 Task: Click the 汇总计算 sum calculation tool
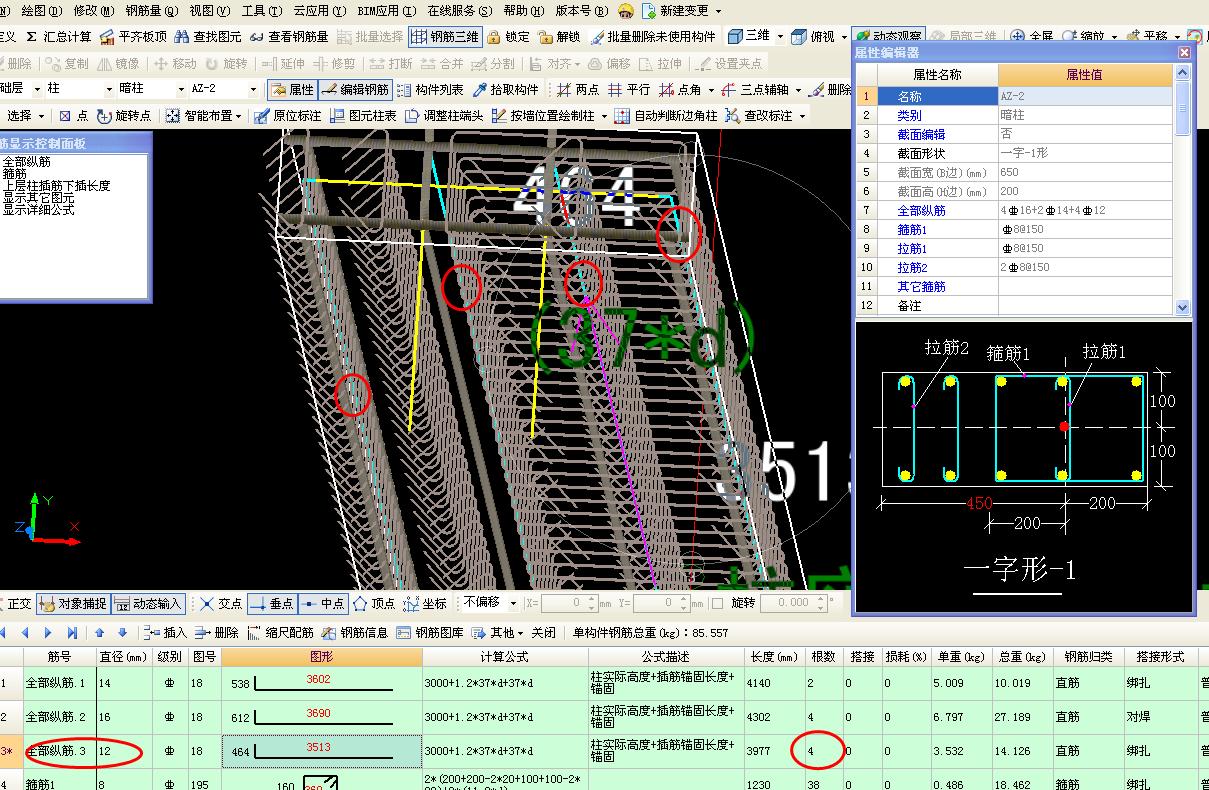pyautogui.click(x=58, y=36)
